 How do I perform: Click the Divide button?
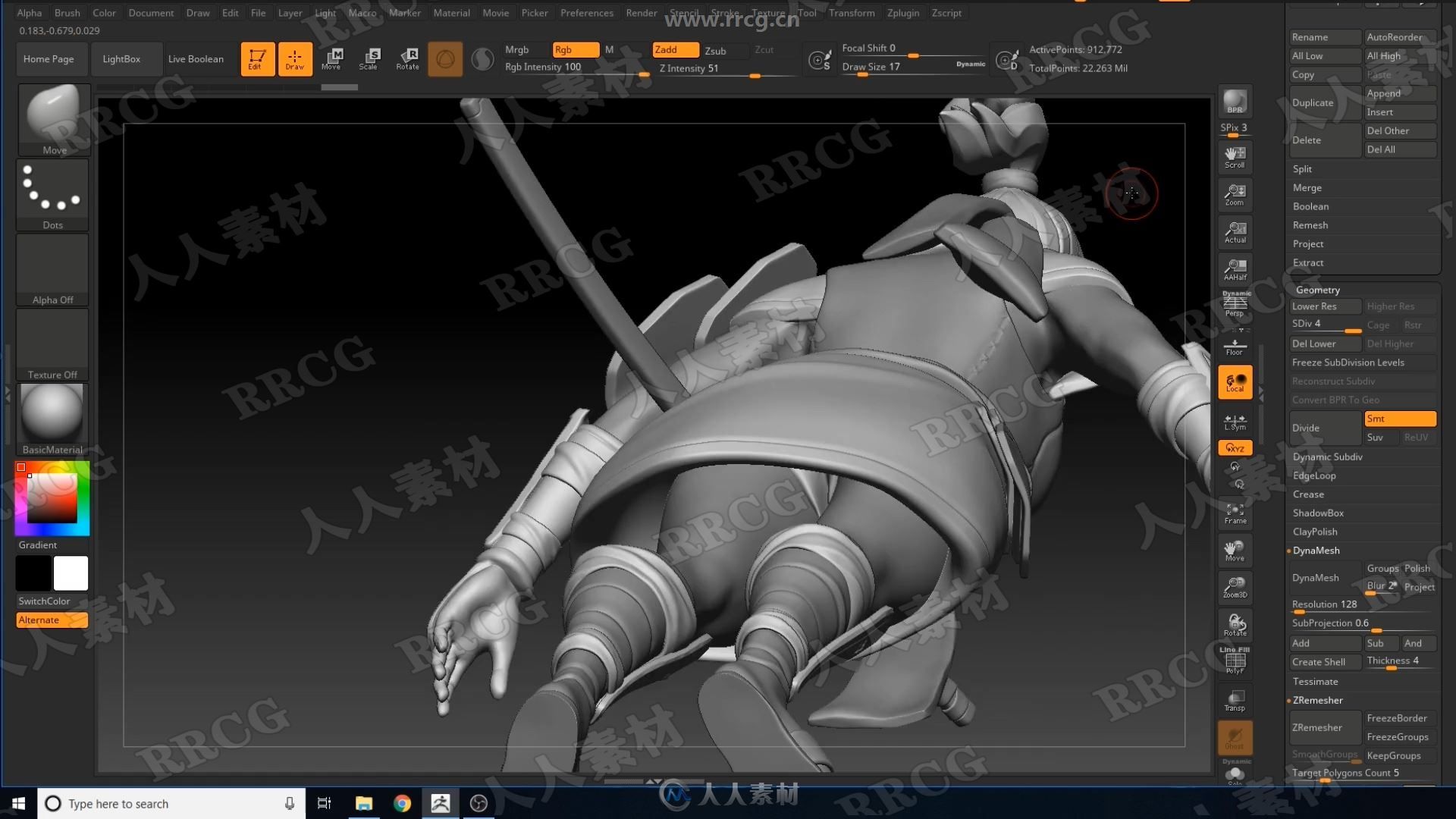tap(1324, 428)
